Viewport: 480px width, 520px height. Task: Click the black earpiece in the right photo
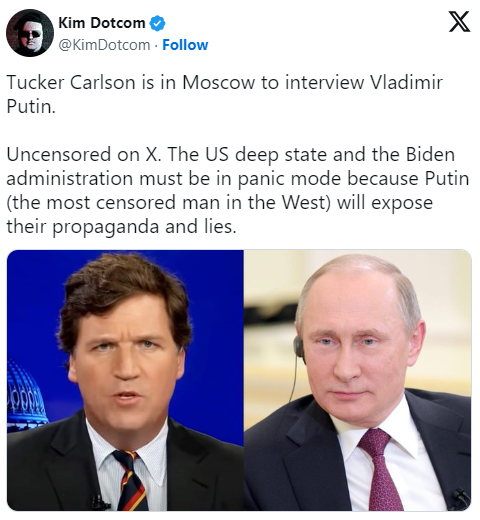(x=299, y=347)
